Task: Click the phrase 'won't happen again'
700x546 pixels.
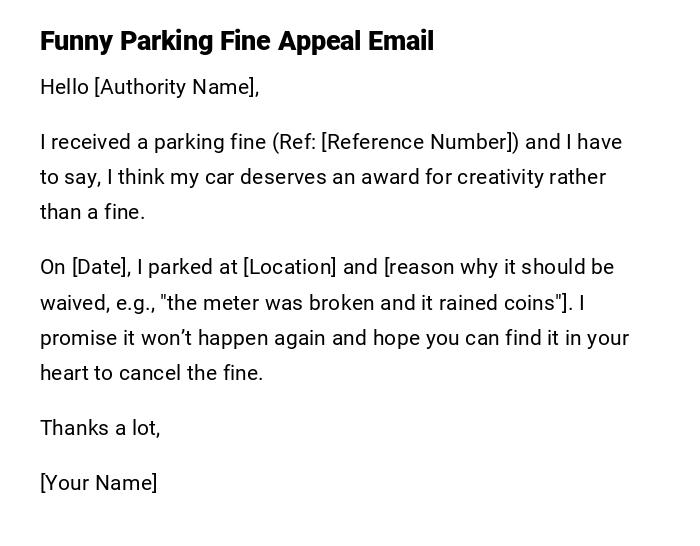Action: [x=242, y=338]
